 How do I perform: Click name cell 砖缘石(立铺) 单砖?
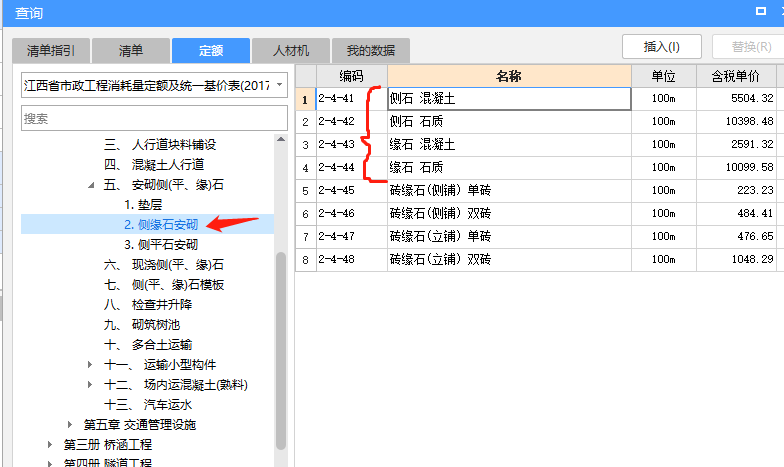pos(509,236)
